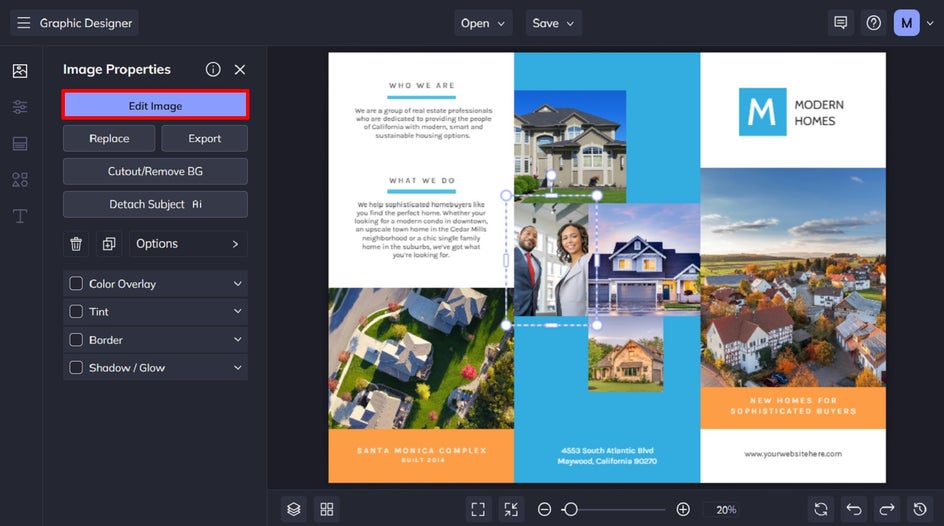The image size is (944, 526).
Task: Open the Graphics shapes sidebar icon
Action: (20, 179)
